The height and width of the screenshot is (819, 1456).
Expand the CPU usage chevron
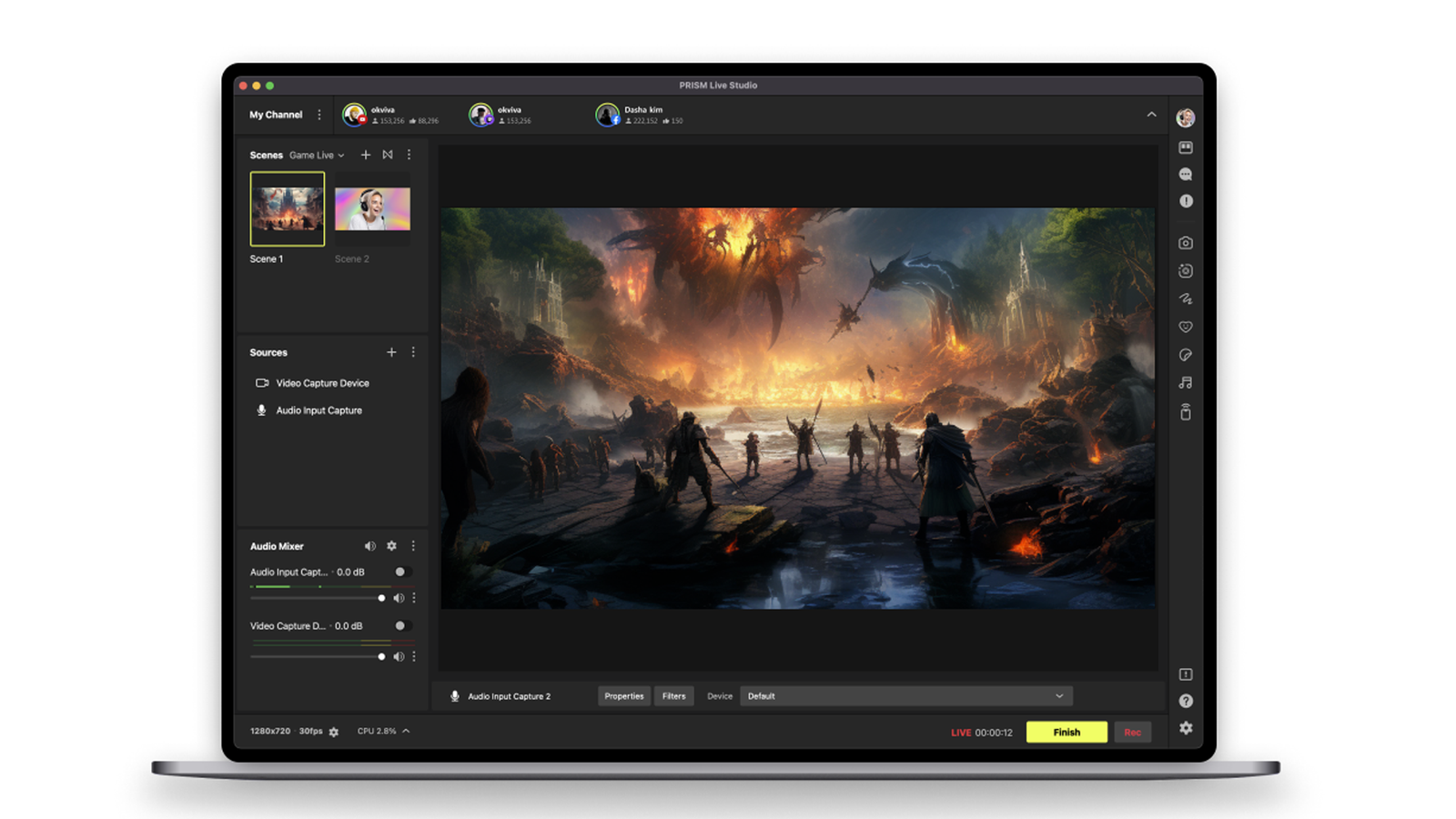tap(406, 731)
